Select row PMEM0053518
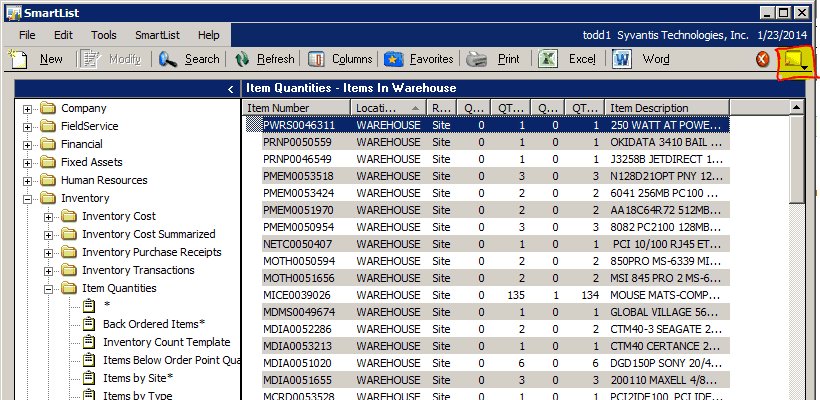Image resolution: width=820 pixels, height=400 pixels. pyautogui.click(x=496, y=176)
